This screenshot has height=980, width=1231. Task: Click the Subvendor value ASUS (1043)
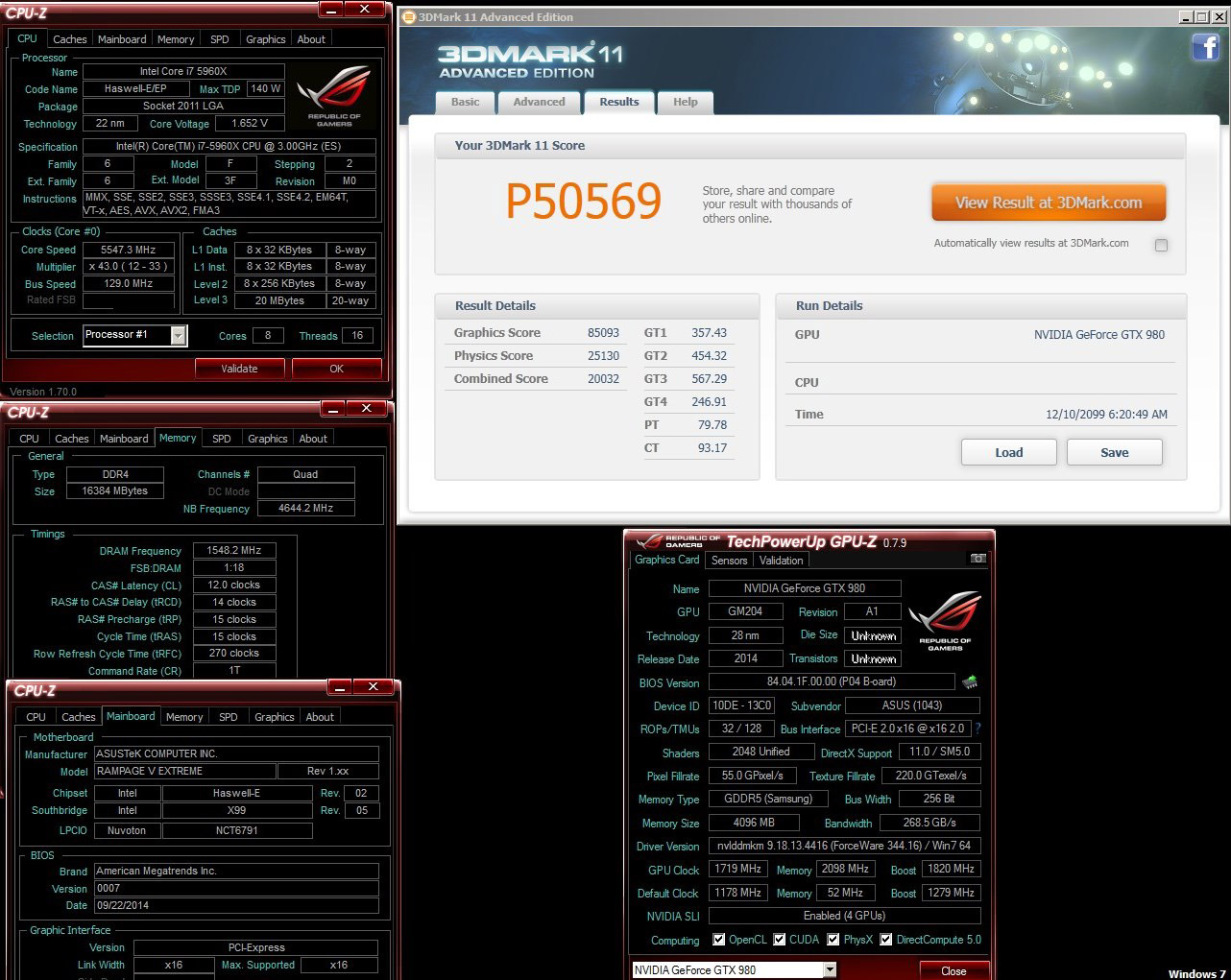tap(913, 705)
